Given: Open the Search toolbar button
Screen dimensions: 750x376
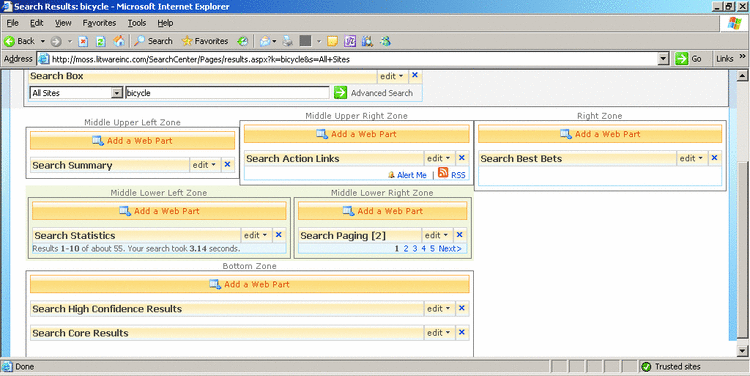Looking at the screenshot, I should point(153,42).
